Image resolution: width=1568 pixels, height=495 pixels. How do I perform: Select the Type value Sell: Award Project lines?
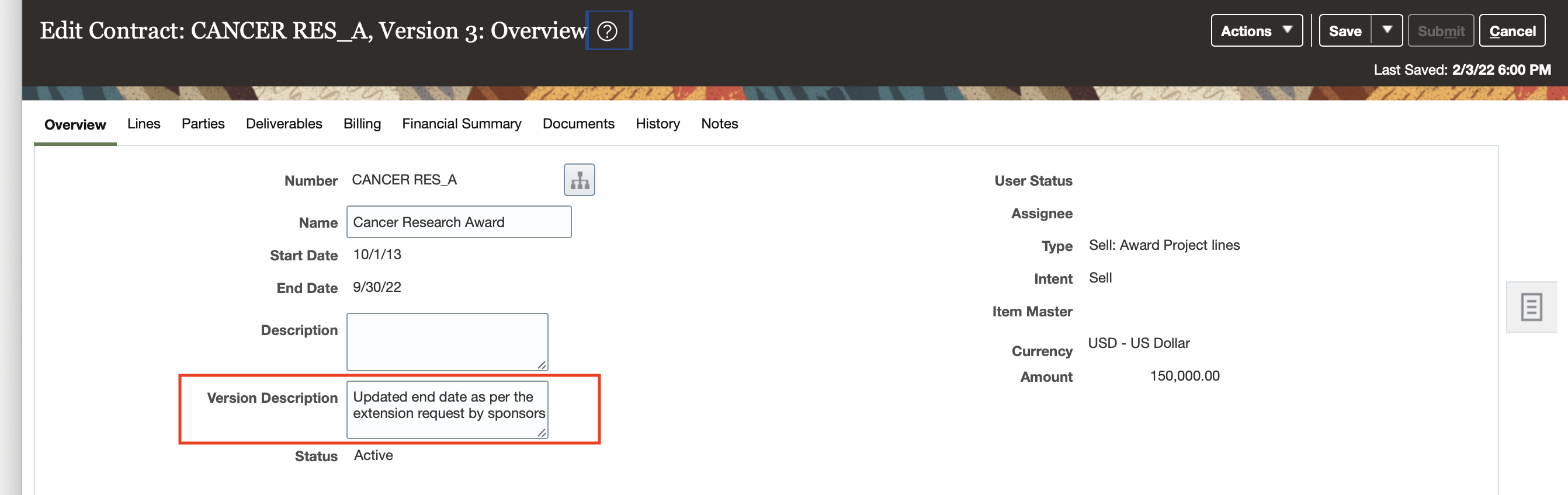pyautogui.click(x=1164, y=245)
